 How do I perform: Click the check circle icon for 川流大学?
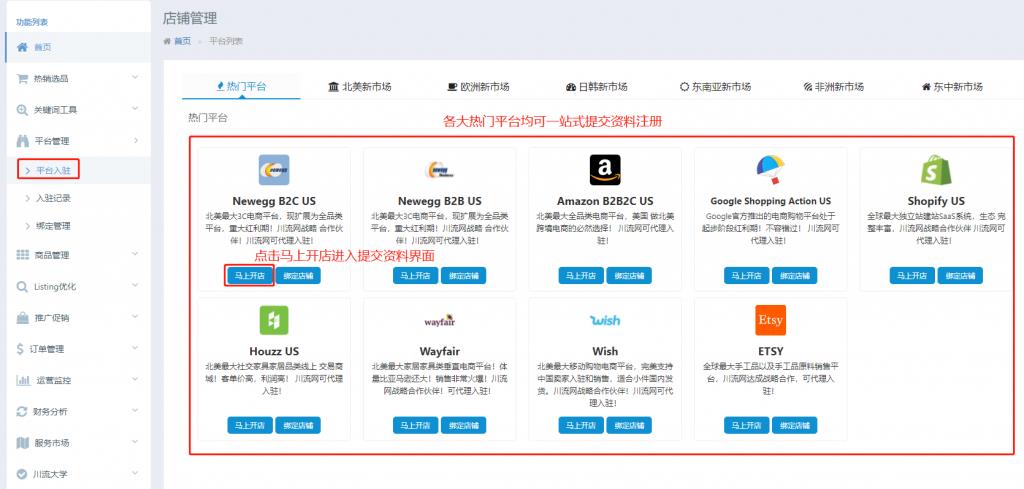click(x=22, y=474)
